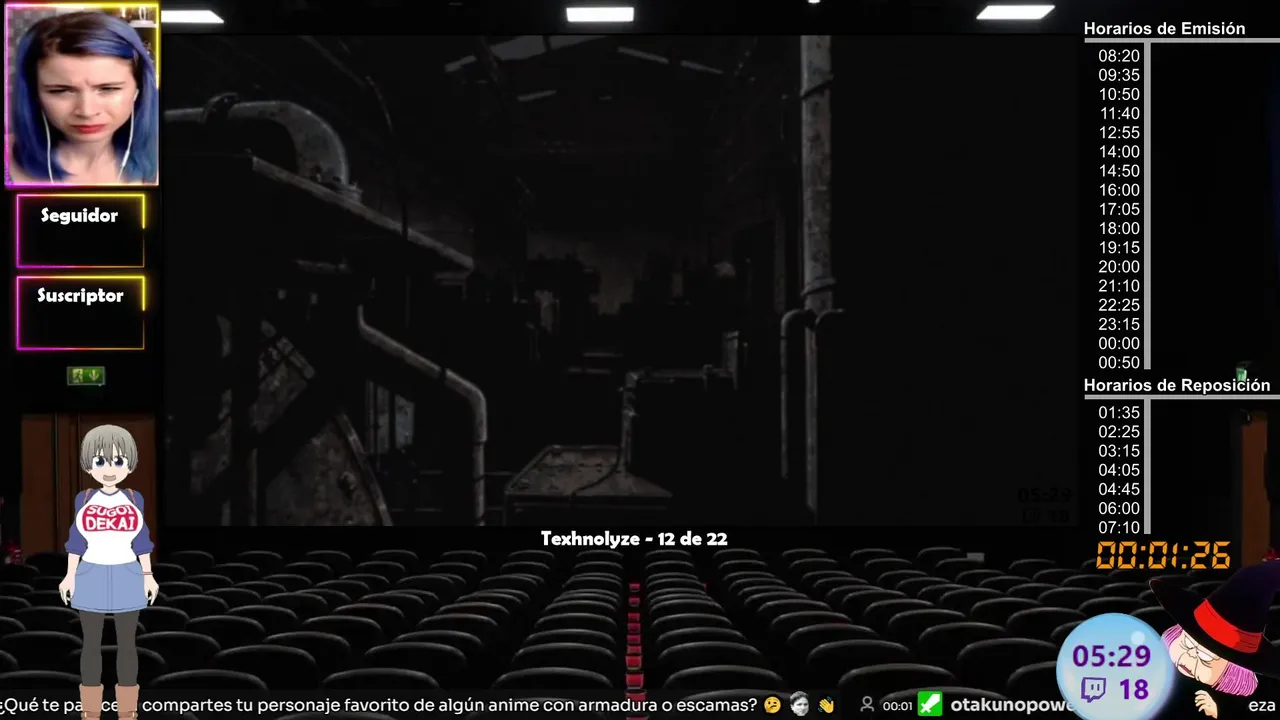Select the 00:00 broadcast time
This screenshot has width=1280, height=720.
[1119, 343]
